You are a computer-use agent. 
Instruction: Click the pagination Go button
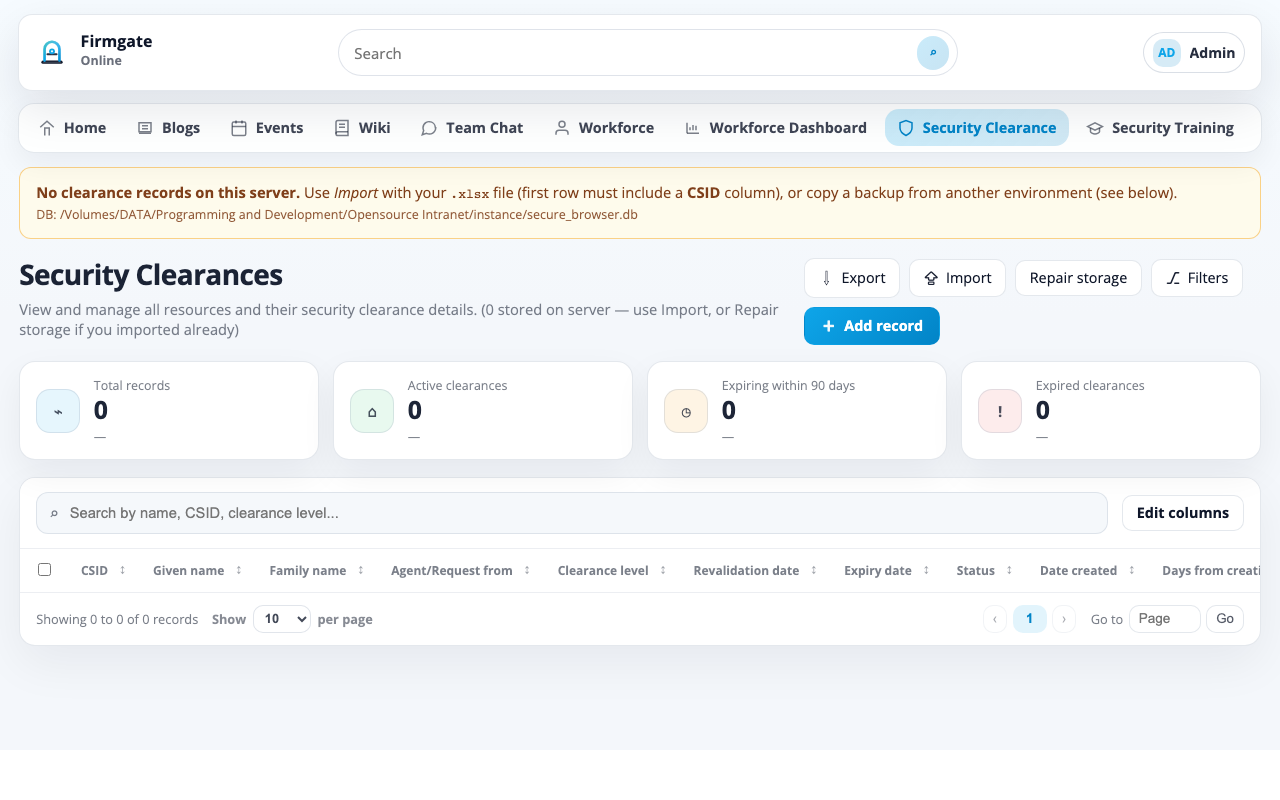(1225, 619)
